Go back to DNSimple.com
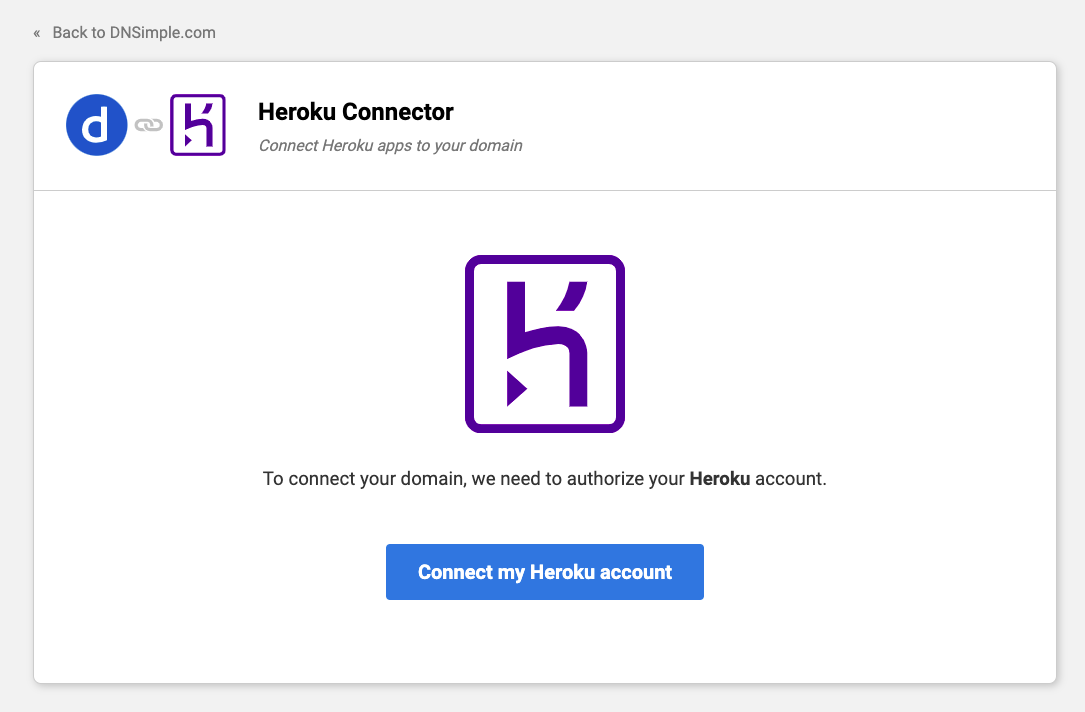Screen dimensions: 1085x712 [134, 33]
